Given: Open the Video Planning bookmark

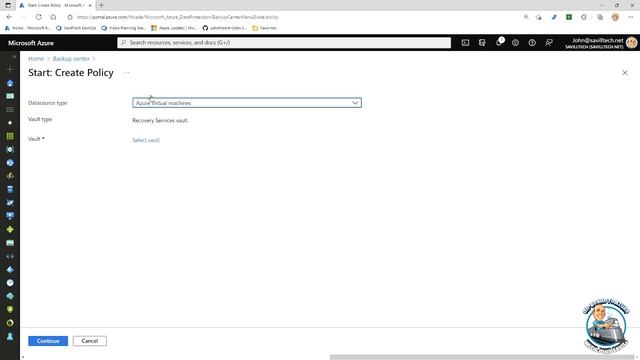Looking at the screenshot, I should (123, 28).
